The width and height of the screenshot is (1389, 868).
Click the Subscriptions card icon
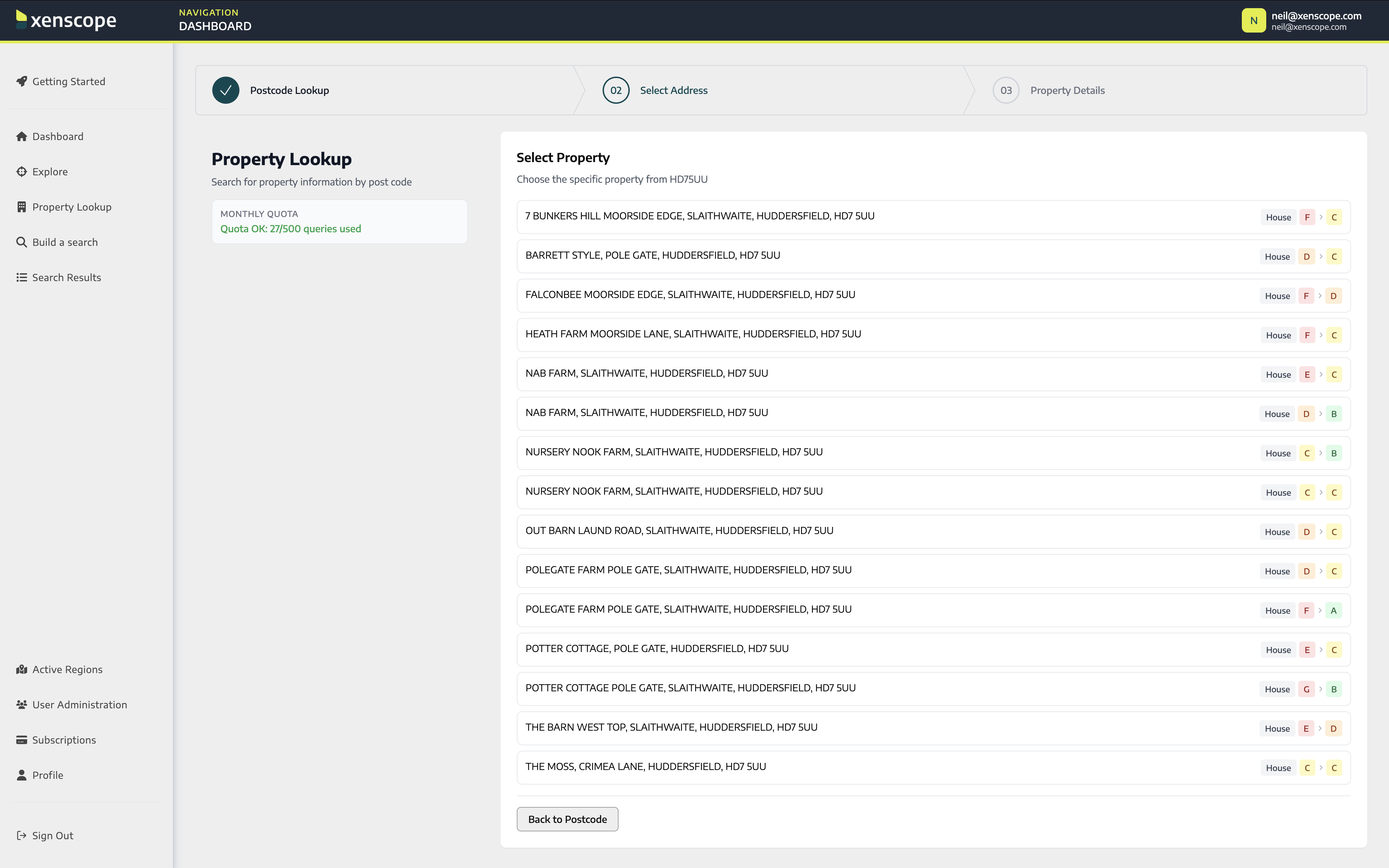22,740
